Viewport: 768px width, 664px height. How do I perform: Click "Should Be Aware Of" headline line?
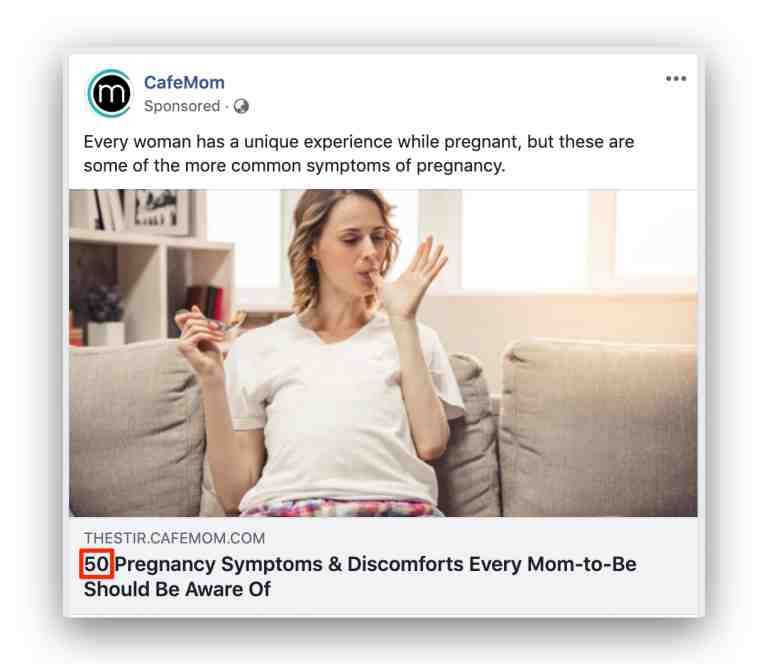click(177, 589)
